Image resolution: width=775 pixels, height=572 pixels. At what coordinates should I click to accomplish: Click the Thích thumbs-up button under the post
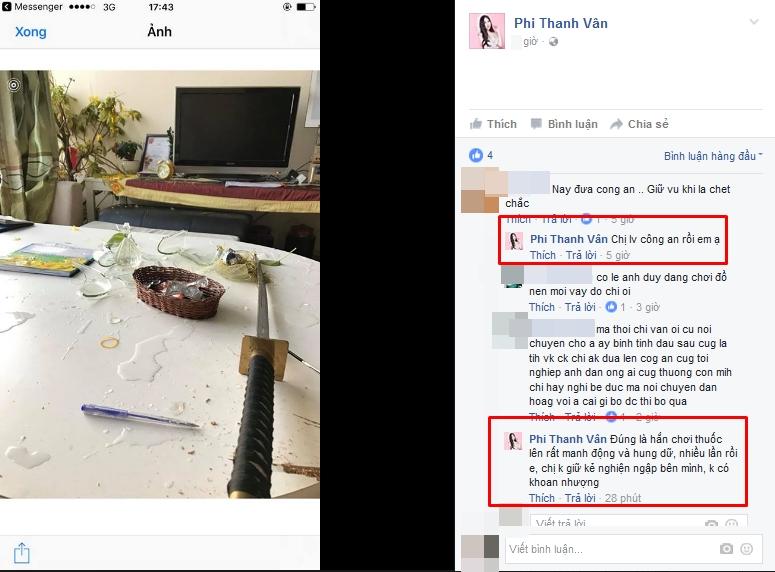pyautogui.click(x=493, y=124)
